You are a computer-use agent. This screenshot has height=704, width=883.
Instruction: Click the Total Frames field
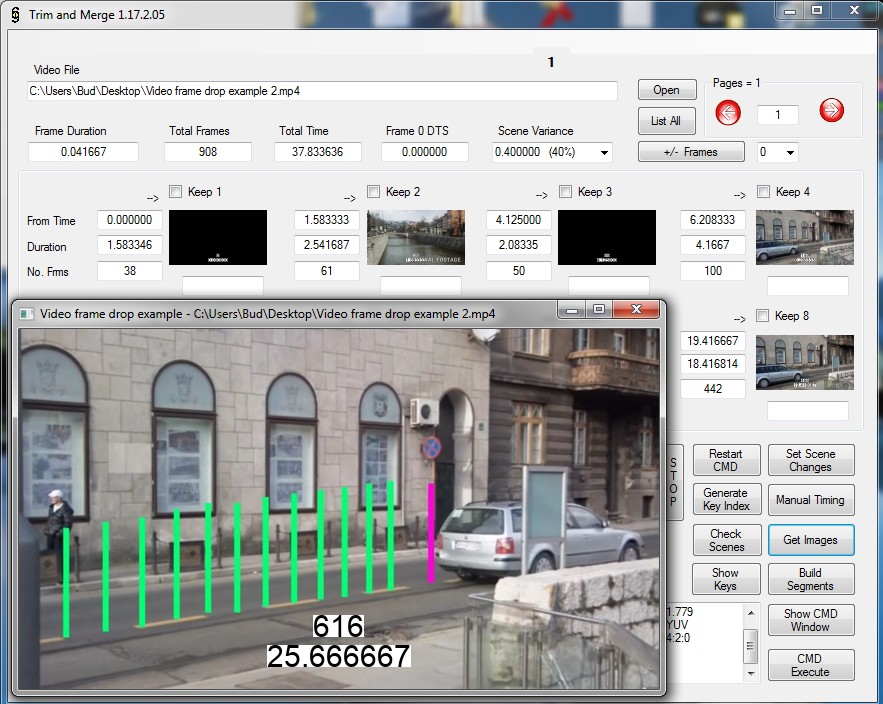[208, 152]
